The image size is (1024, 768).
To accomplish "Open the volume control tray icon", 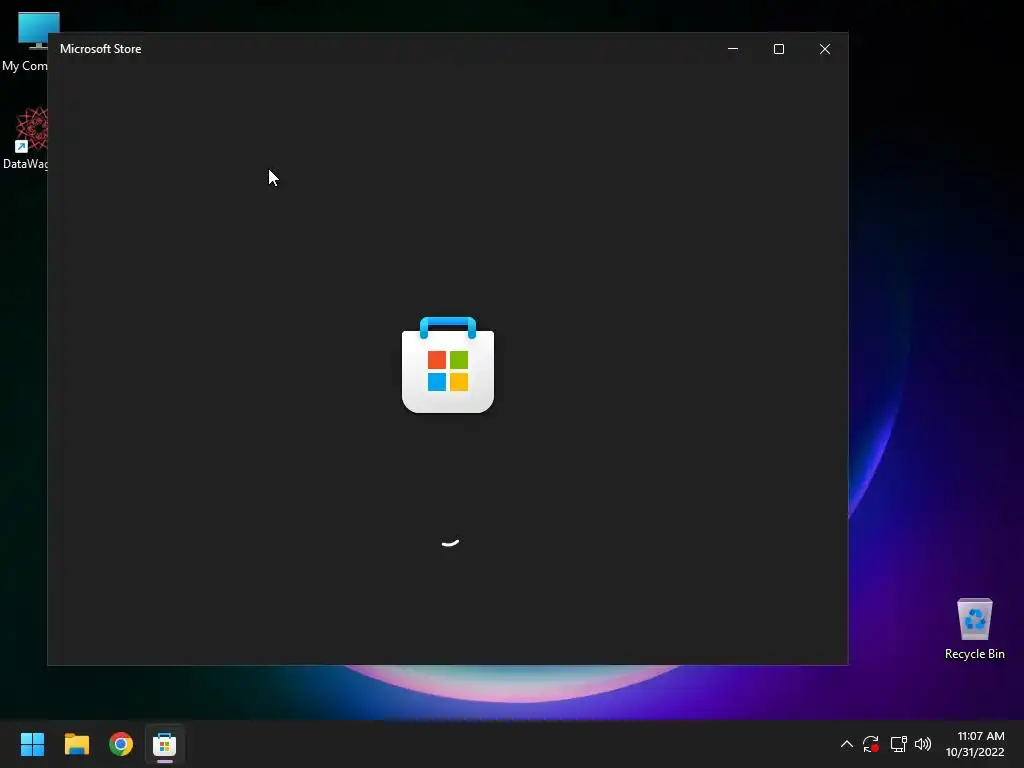I will click(923, 744).
